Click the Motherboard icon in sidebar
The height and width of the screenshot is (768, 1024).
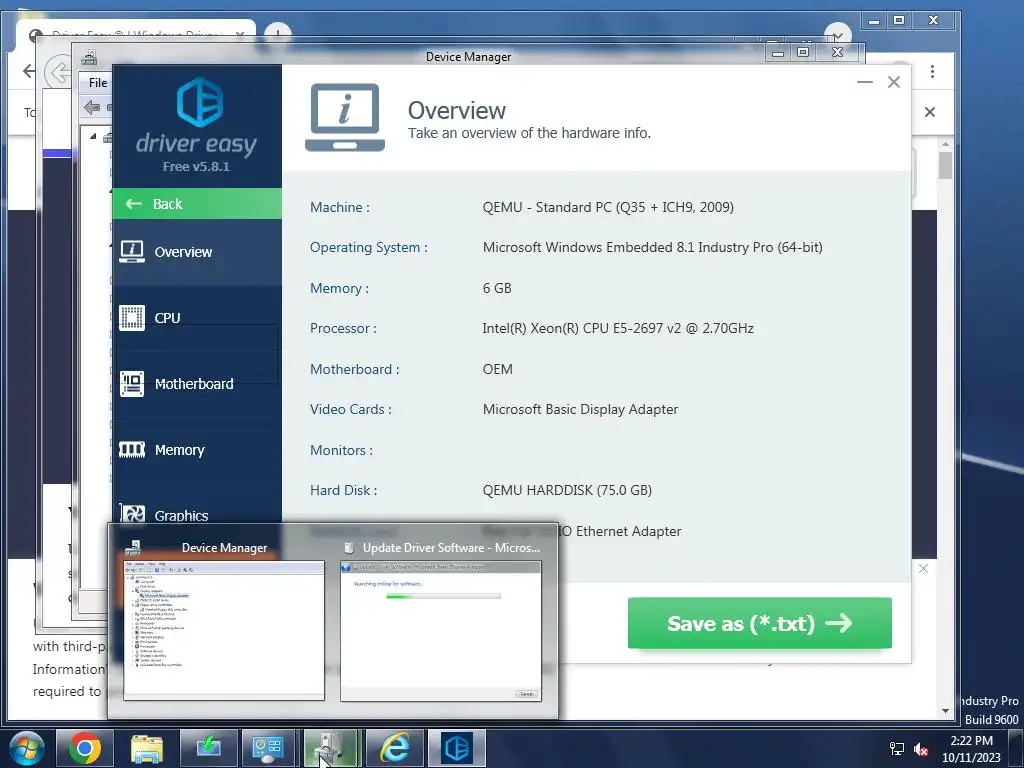(x=132, y=384)
